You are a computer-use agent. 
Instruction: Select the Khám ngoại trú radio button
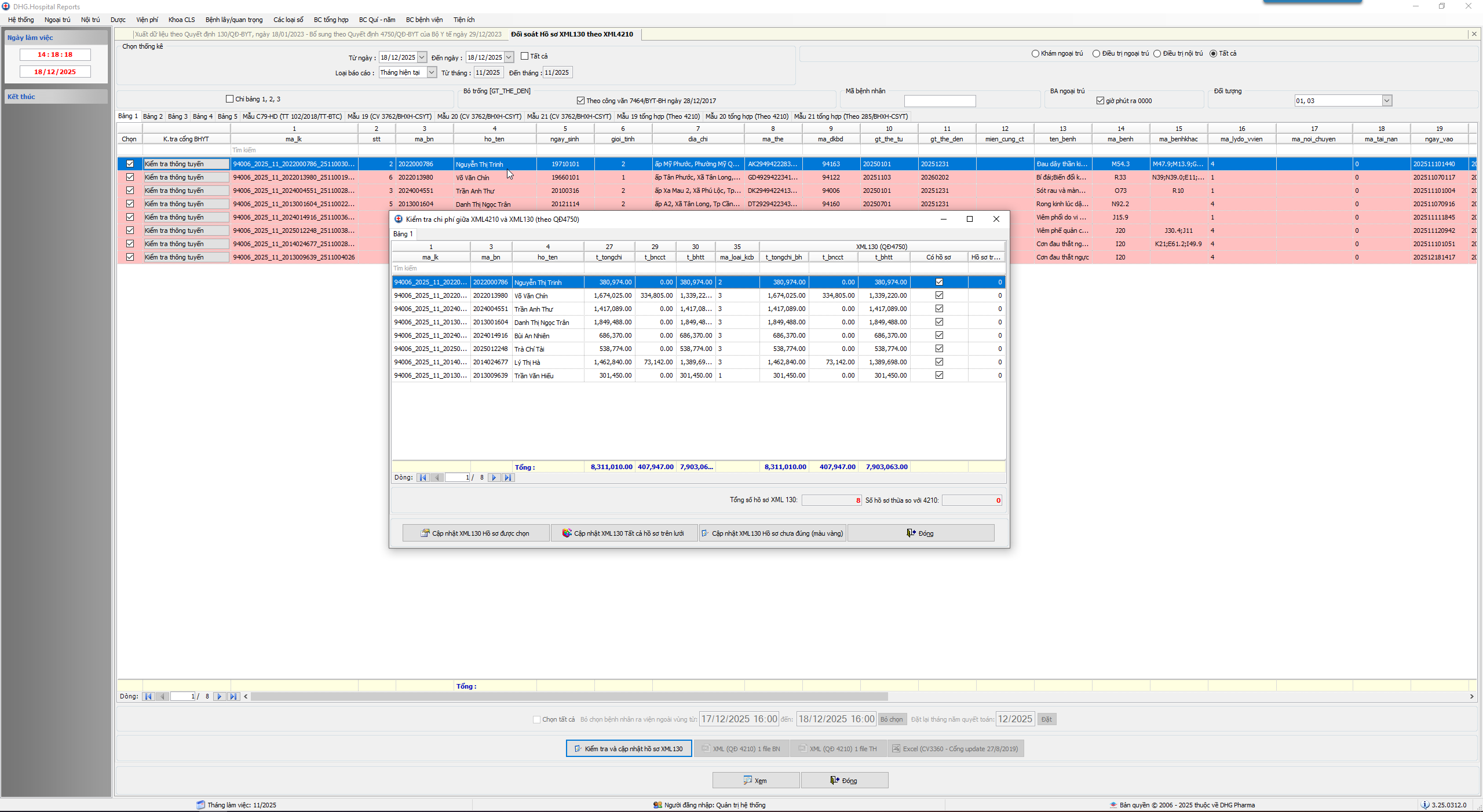[1035, 54]
